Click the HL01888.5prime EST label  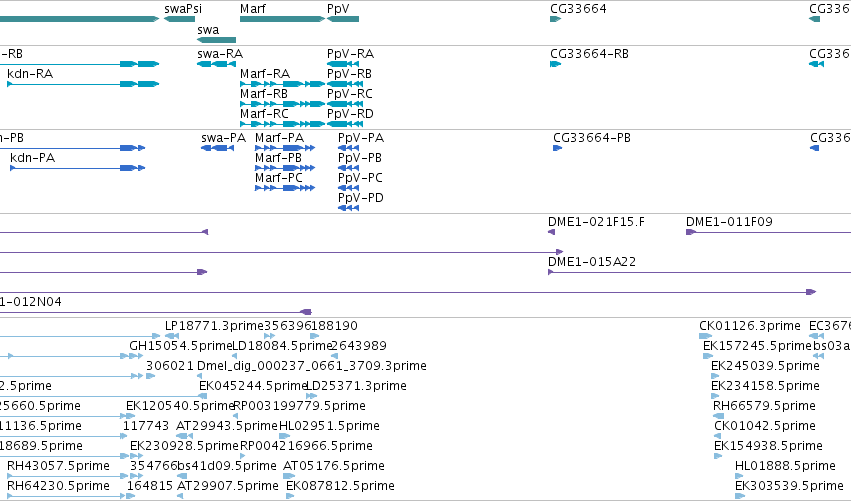click(x=785, y=467)
